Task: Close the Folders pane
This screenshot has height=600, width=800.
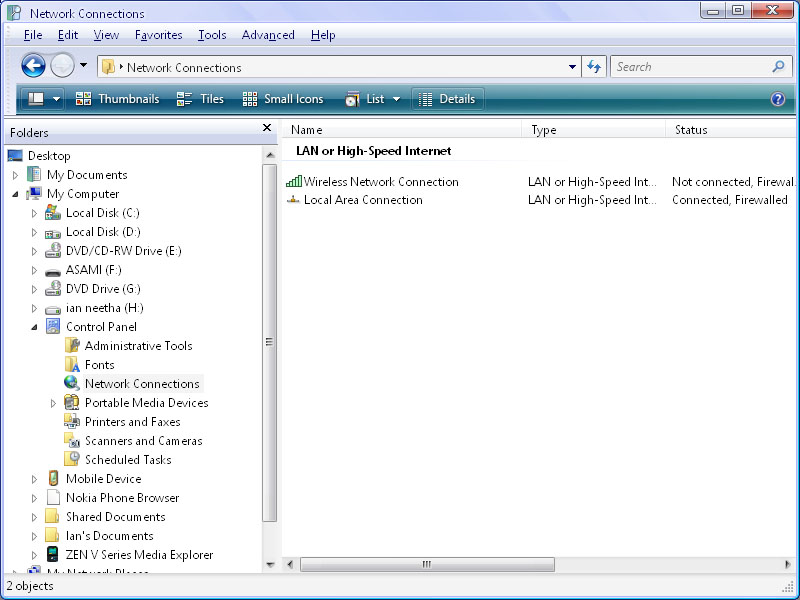Action: click(x=267, y=128)
